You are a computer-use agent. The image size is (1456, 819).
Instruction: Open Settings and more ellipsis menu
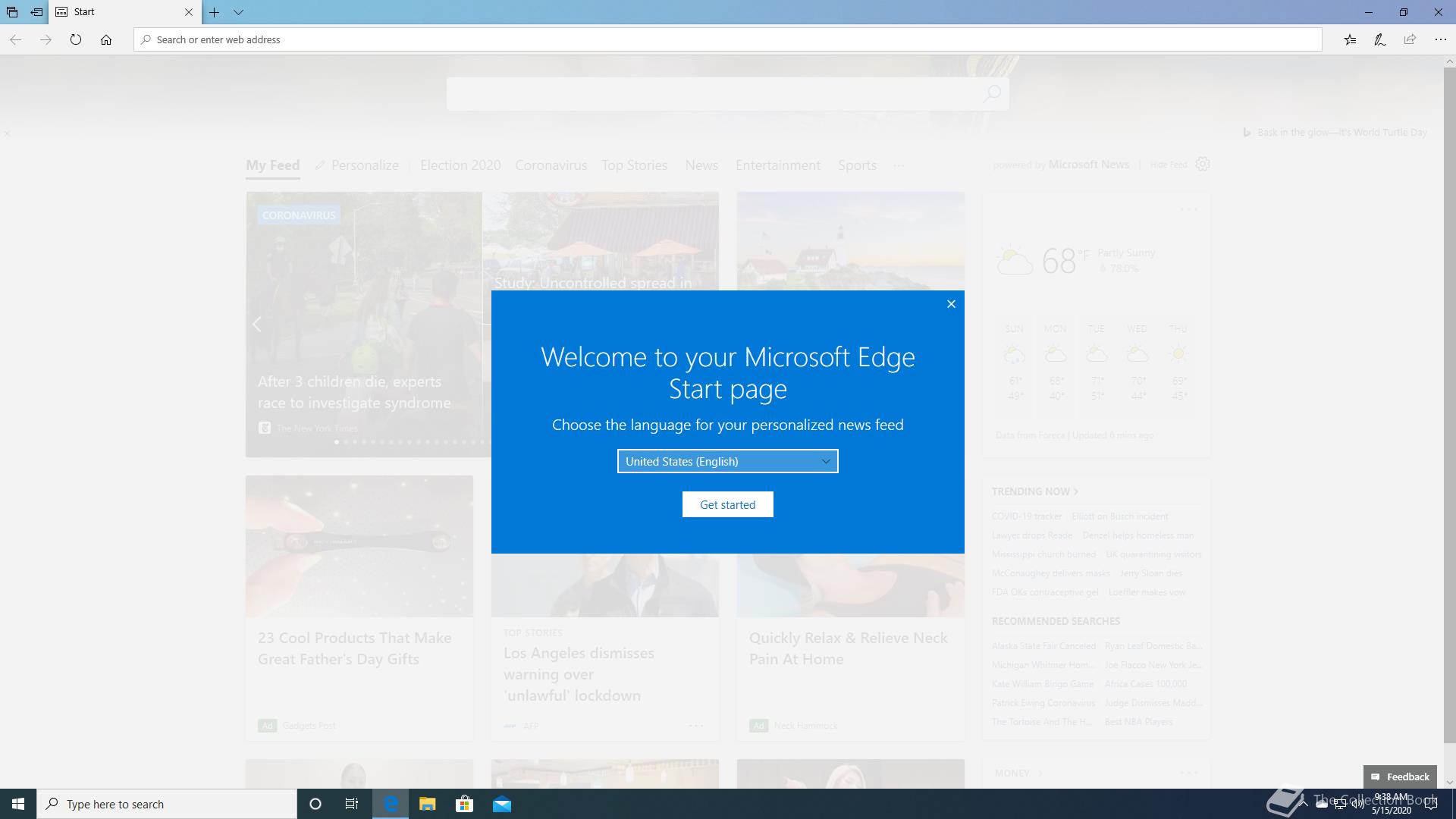point(1441,39)
